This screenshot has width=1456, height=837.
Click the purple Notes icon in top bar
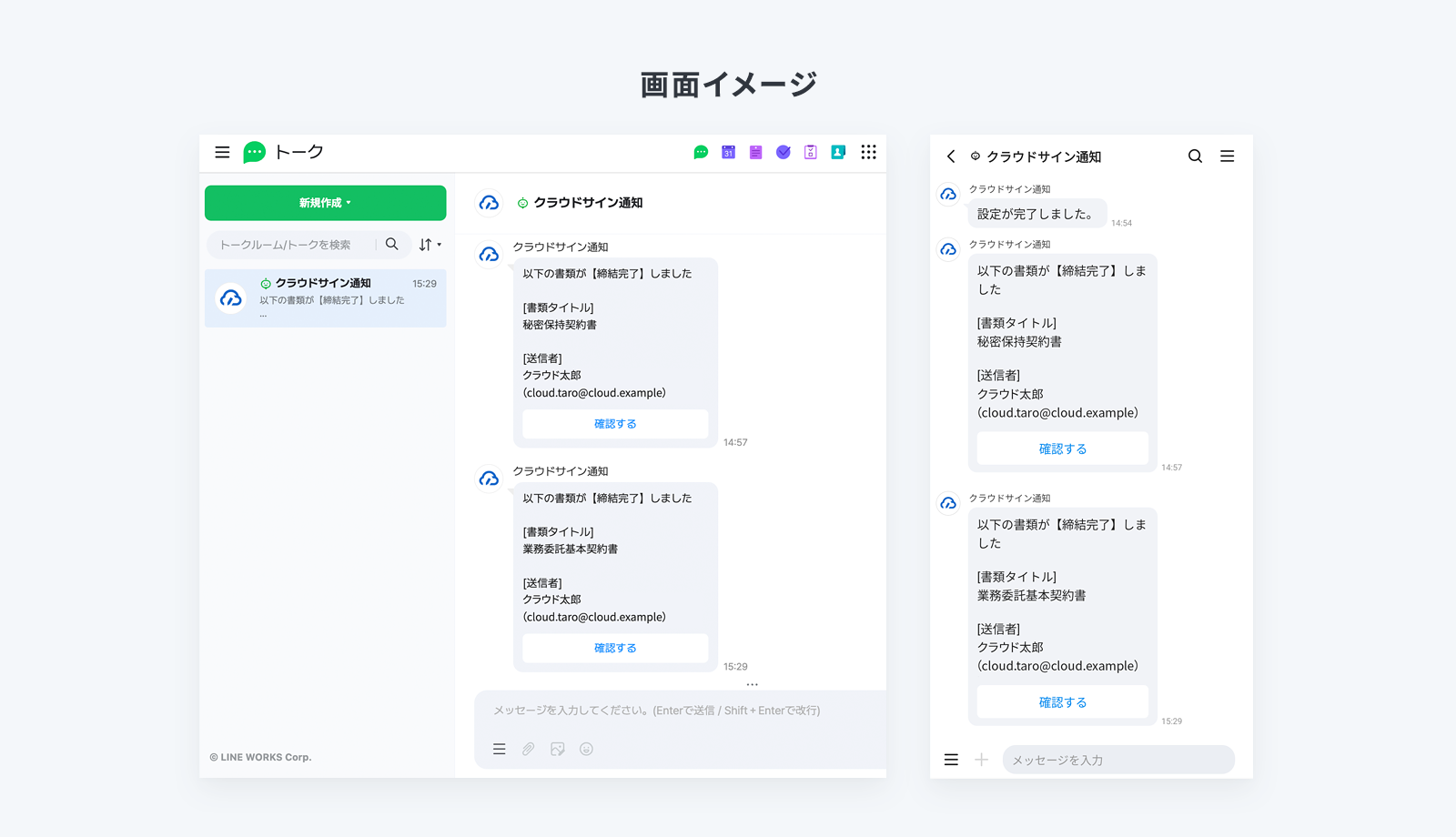[755, 153]
